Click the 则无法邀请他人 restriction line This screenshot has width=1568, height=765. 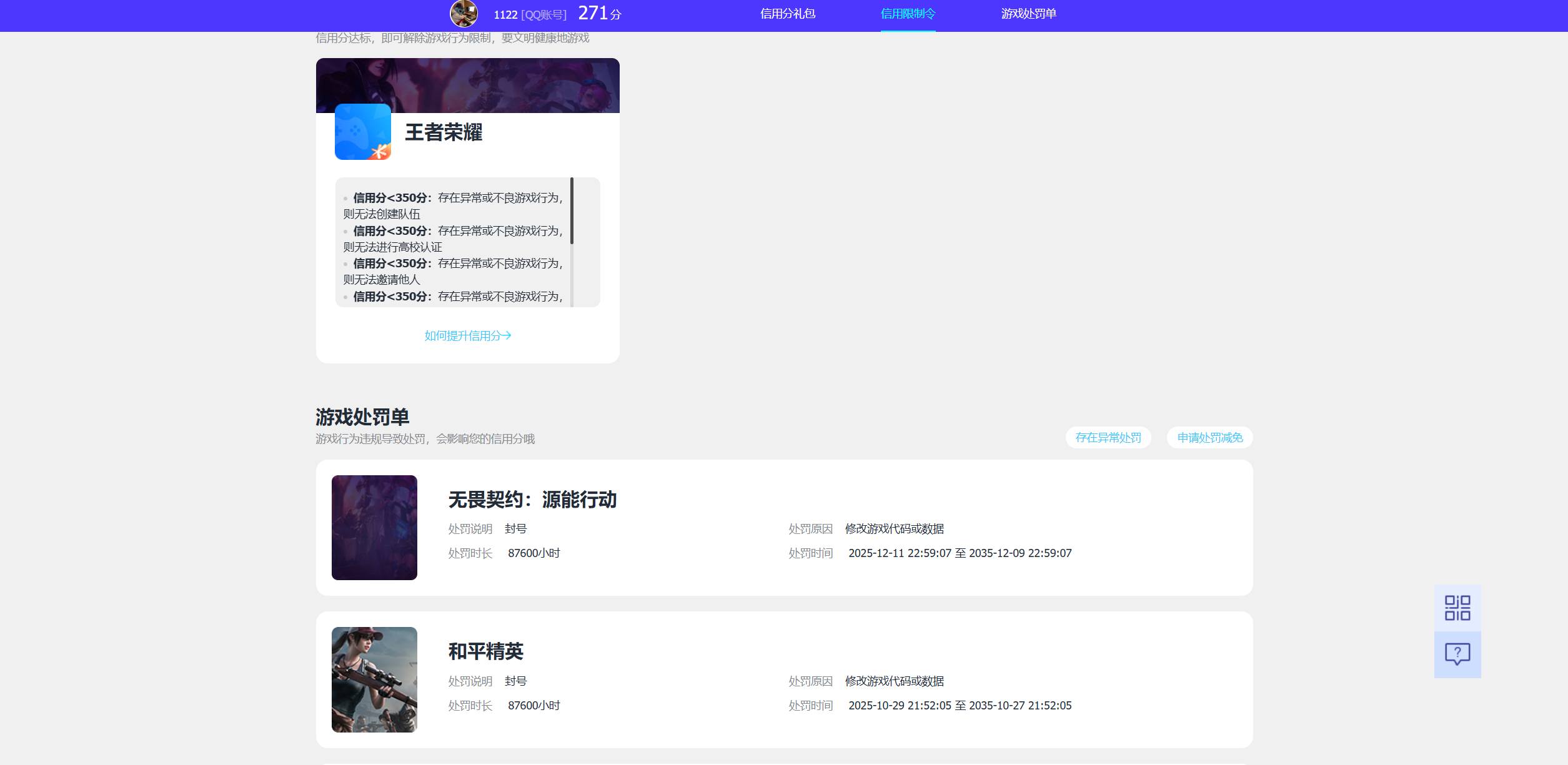tap(382, 280)
